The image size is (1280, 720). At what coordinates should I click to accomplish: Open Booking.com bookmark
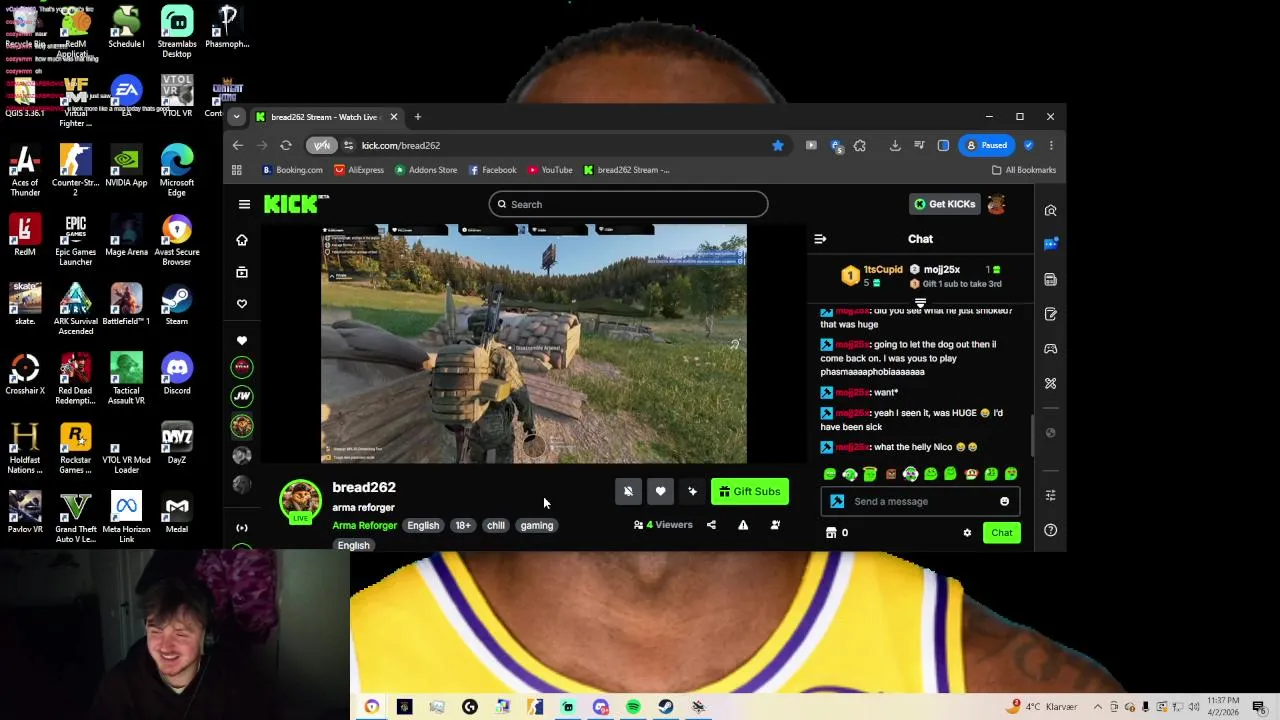tap(292, 170)
